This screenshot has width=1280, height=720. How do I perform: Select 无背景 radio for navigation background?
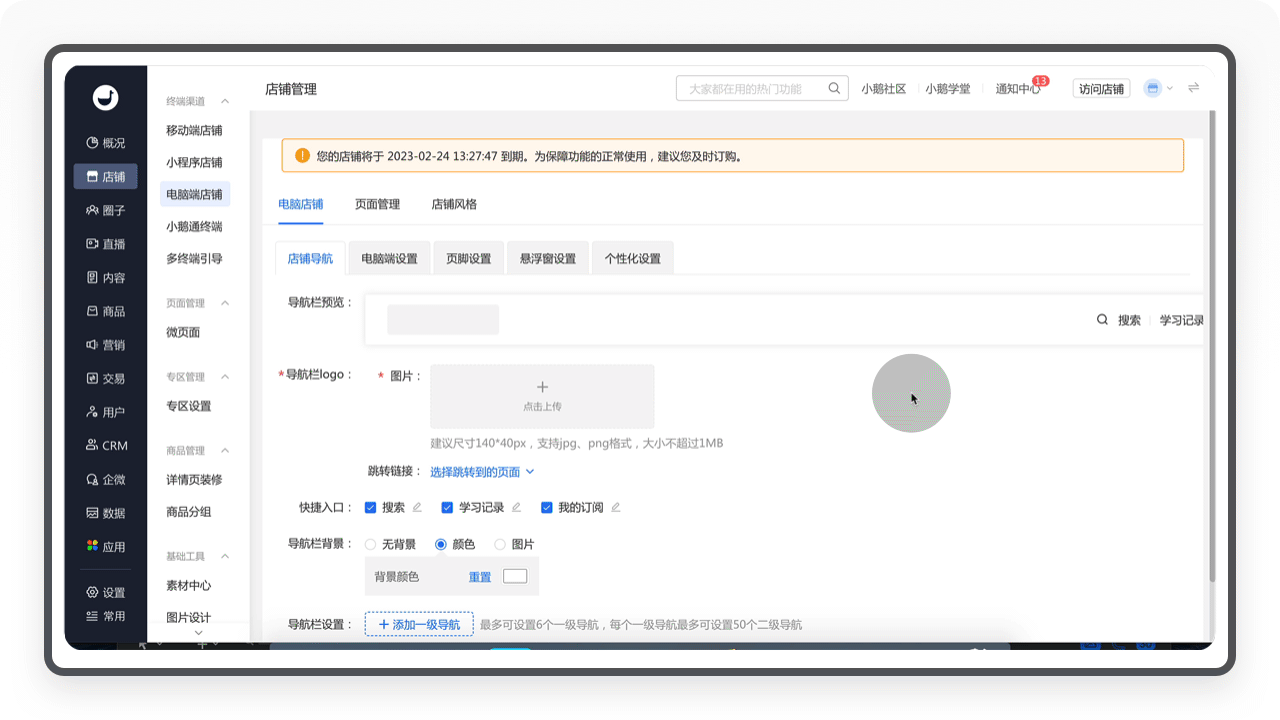(370, 544)
